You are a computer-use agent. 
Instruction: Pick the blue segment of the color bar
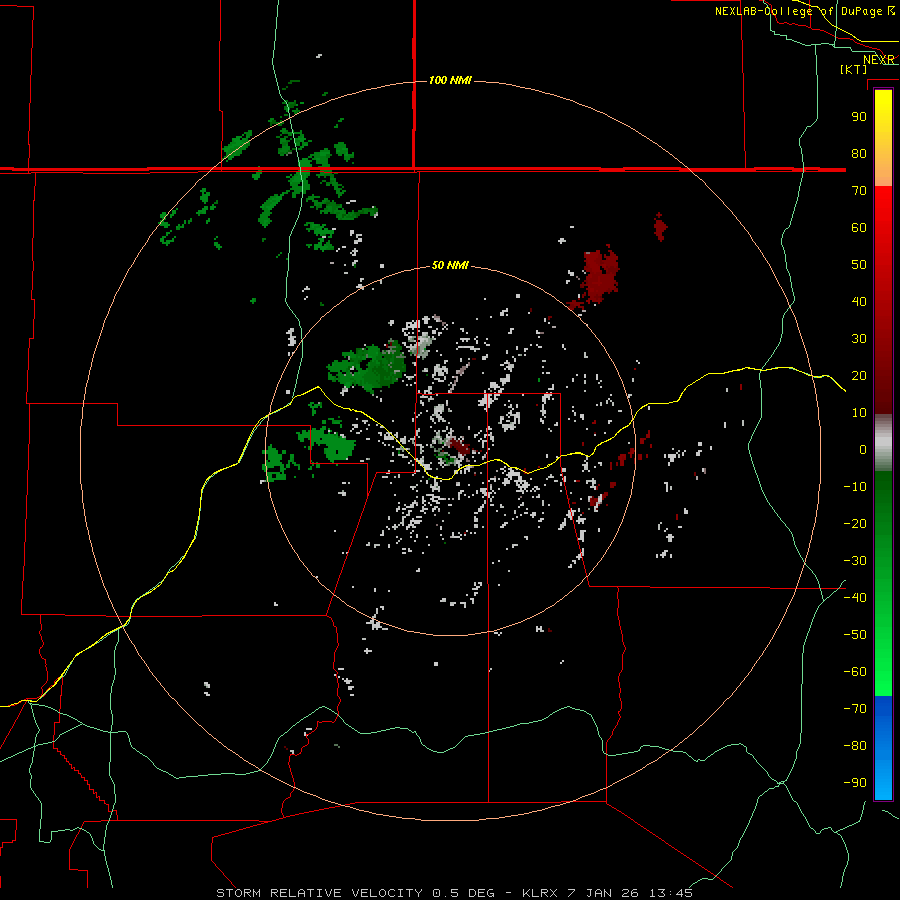pos(883,748)
